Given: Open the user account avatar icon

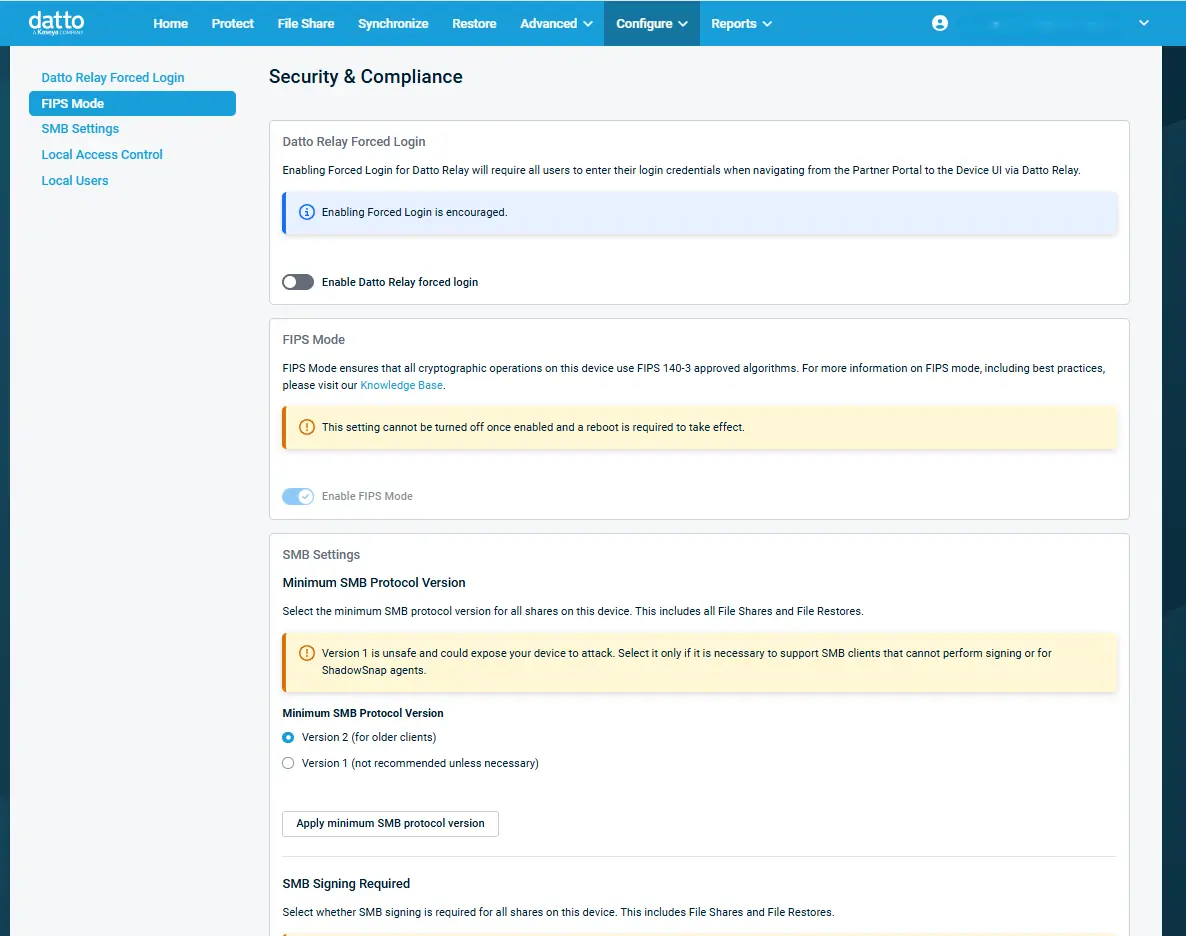Looking at the screenshot, I should click(939, 23).
